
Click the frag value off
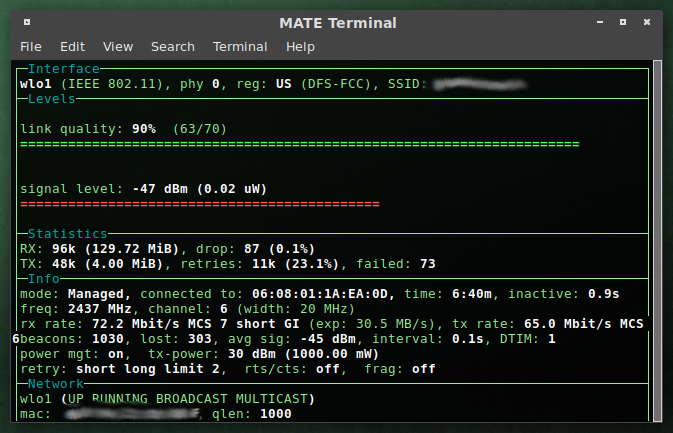[x=424, y=369]
